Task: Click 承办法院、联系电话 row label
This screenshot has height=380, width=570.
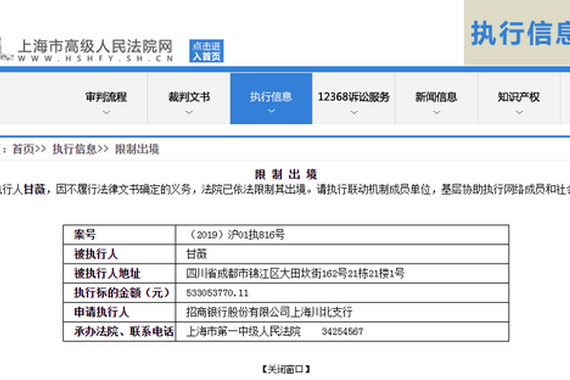Action: click(124, 331)
